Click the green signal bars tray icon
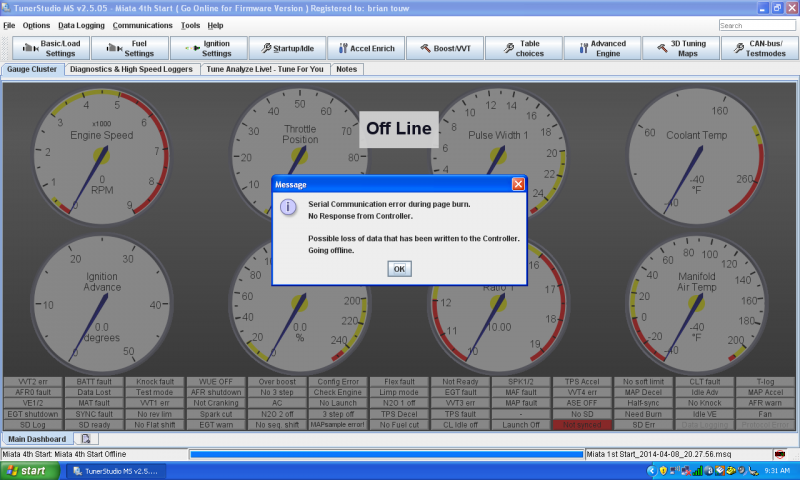Image resolution: width=800 pixels, height=480 pixels. pyautogui.click(x=697, y=471)
